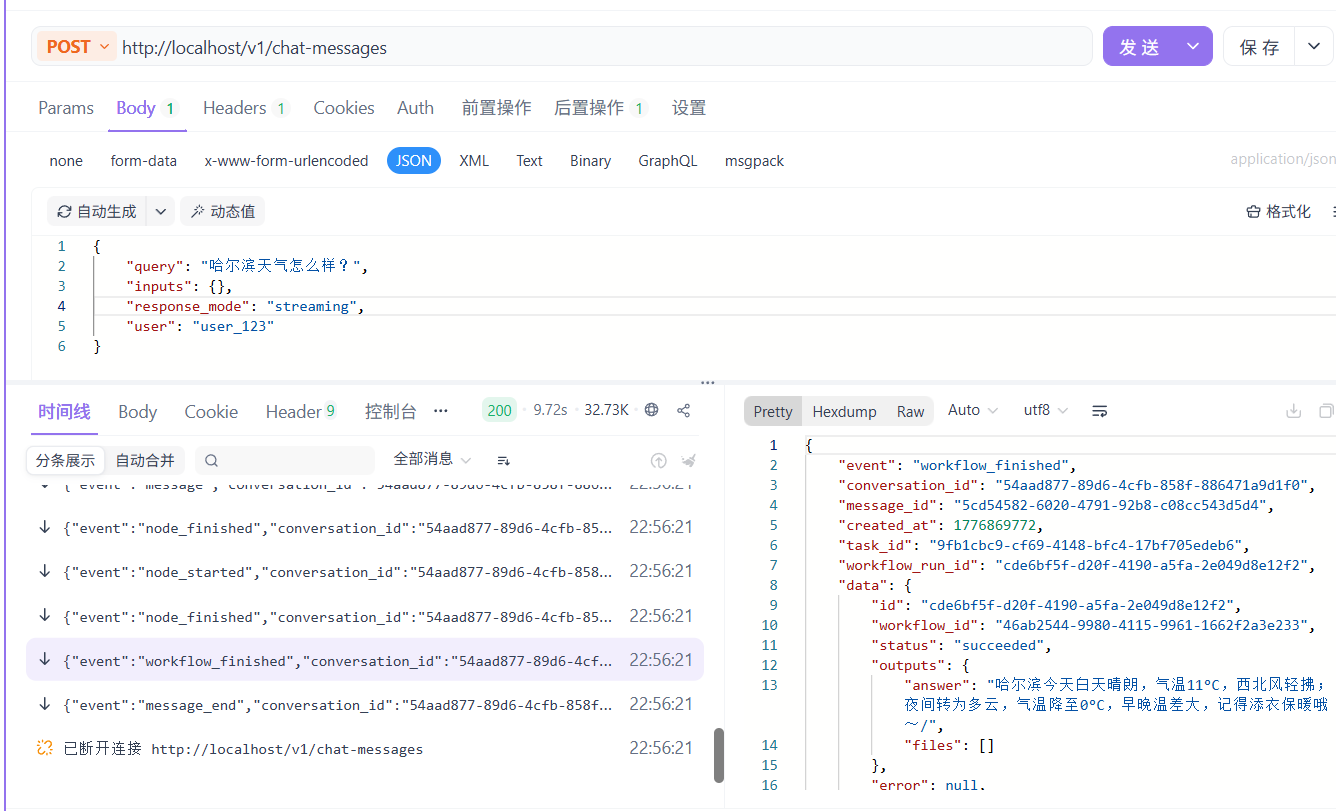Select the form-data body type

click(143, 161)
